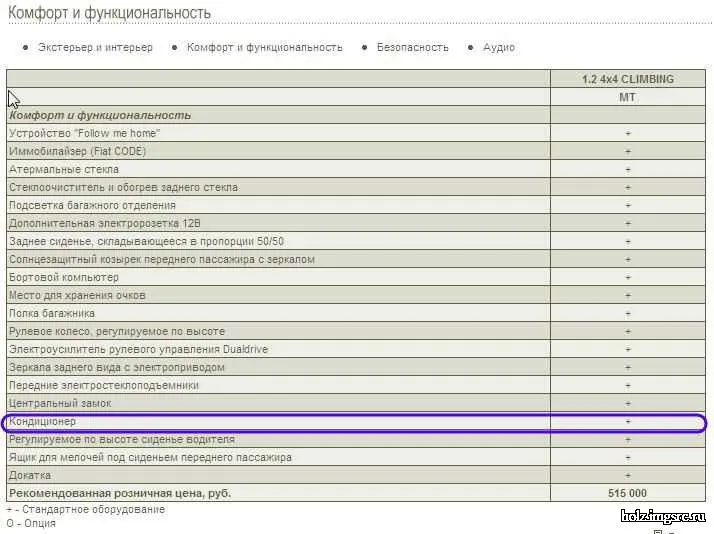This screenshot has height=534, width=714.
Task: Click the page title 'Комфорт и функциональность'
Action: click(109, 13)
